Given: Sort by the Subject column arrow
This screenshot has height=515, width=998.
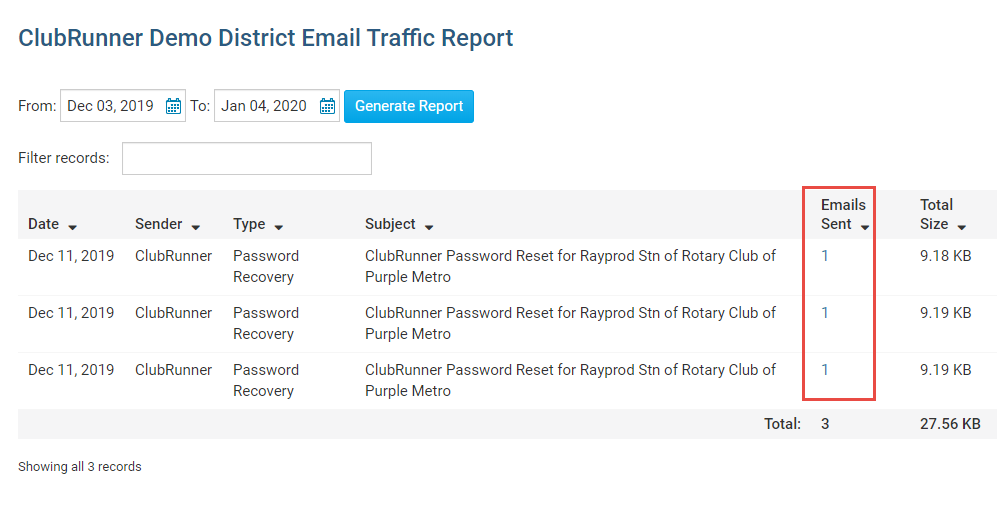Looking at the screenshot, I should point(428,227).
